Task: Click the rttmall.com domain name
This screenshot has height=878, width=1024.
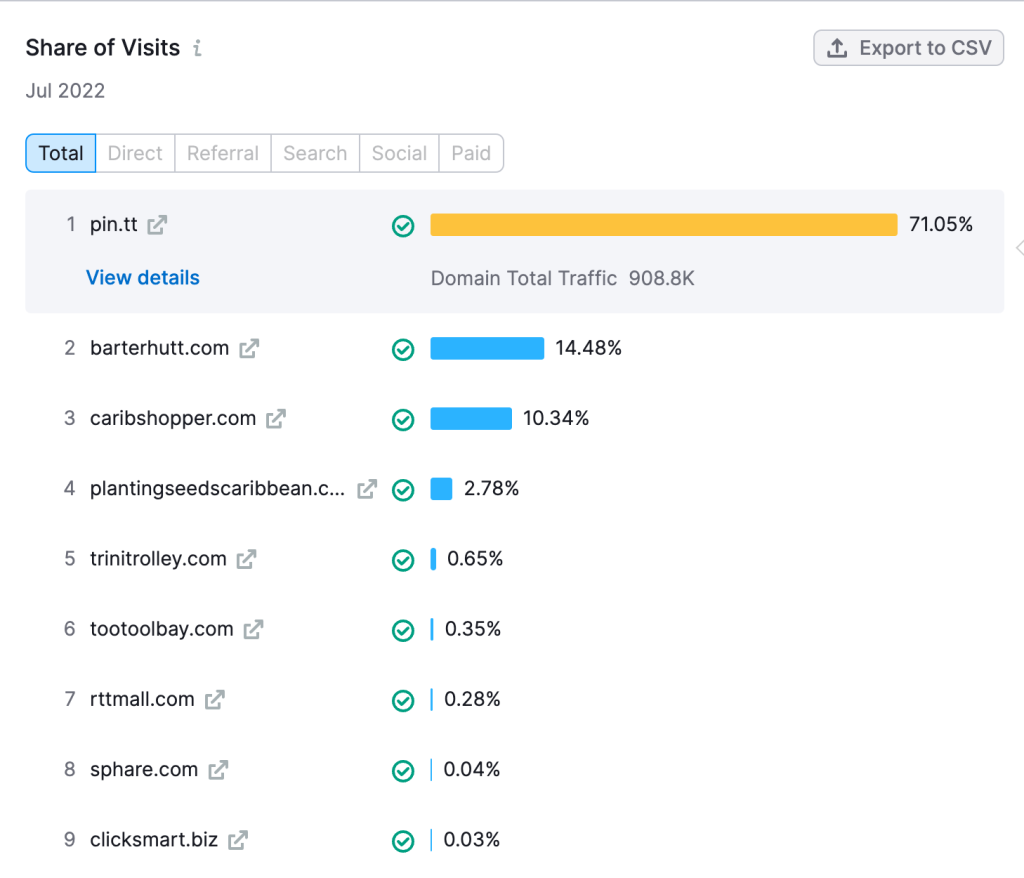Action: 142,699
